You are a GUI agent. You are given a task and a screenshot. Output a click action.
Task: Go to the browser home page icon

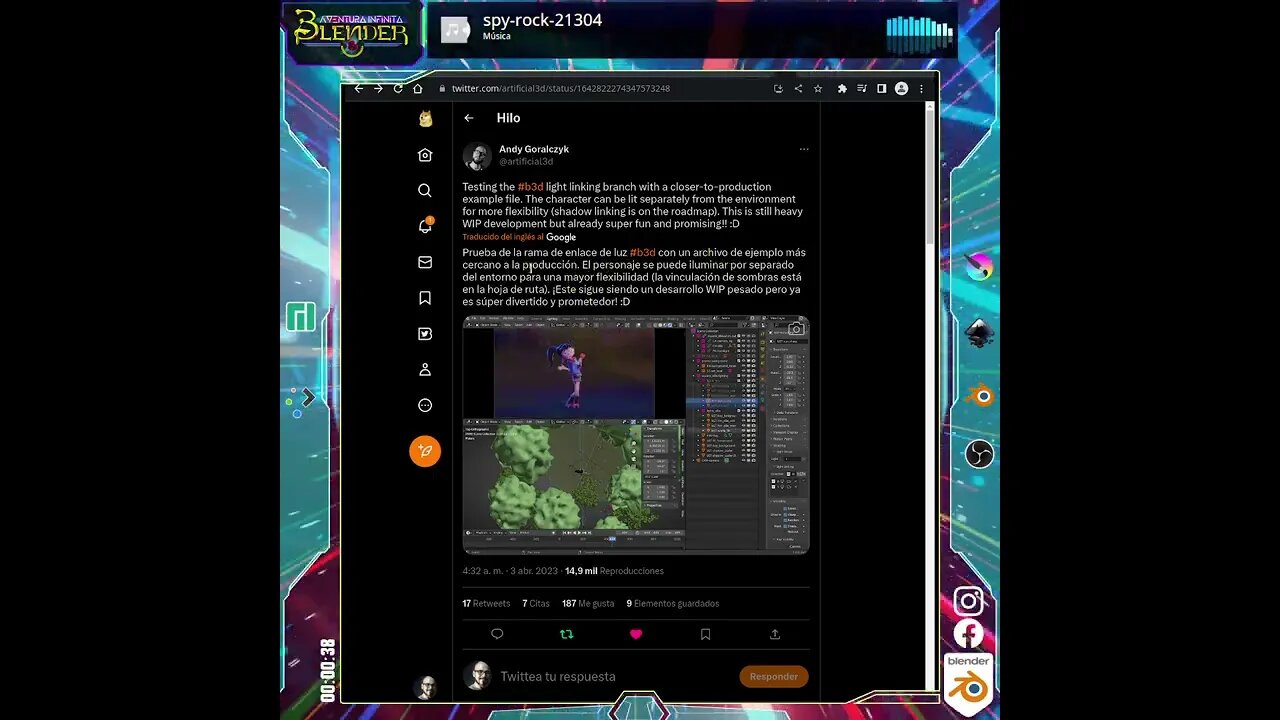point(417,88)
